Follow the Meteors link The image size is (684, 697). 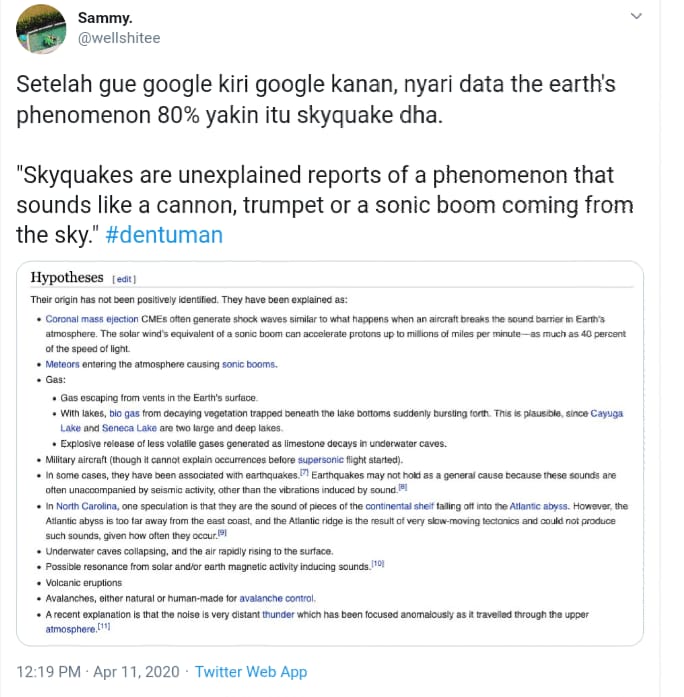tap(64, 365)
